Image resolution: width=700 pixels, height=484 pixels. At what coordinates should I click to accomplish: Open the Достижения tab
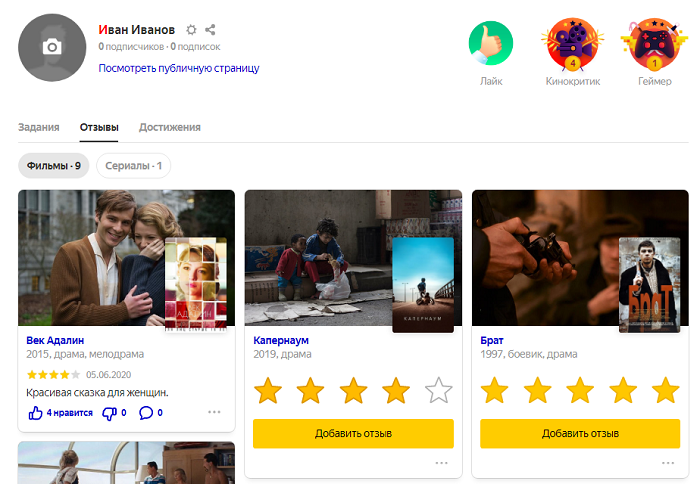(170, 127)
